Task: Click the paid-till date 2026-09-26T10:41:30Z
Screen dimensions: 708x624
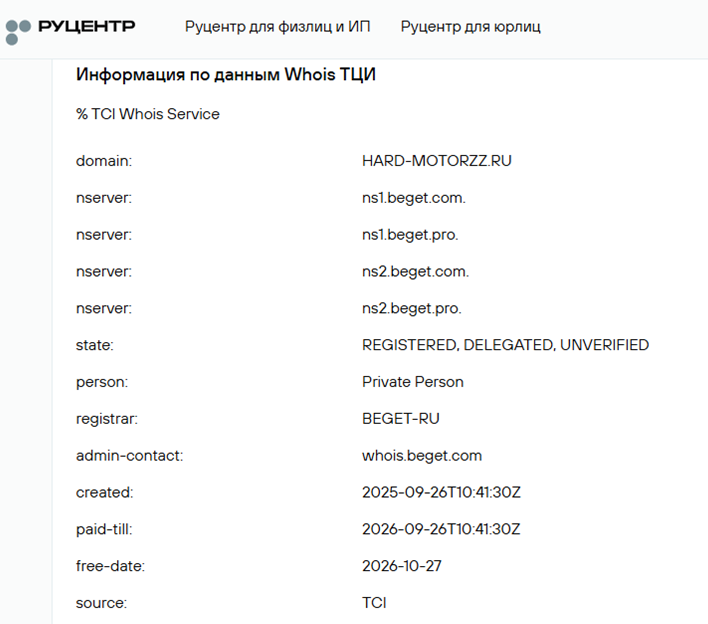Action: pyautogui.click(x=441, y=529)
